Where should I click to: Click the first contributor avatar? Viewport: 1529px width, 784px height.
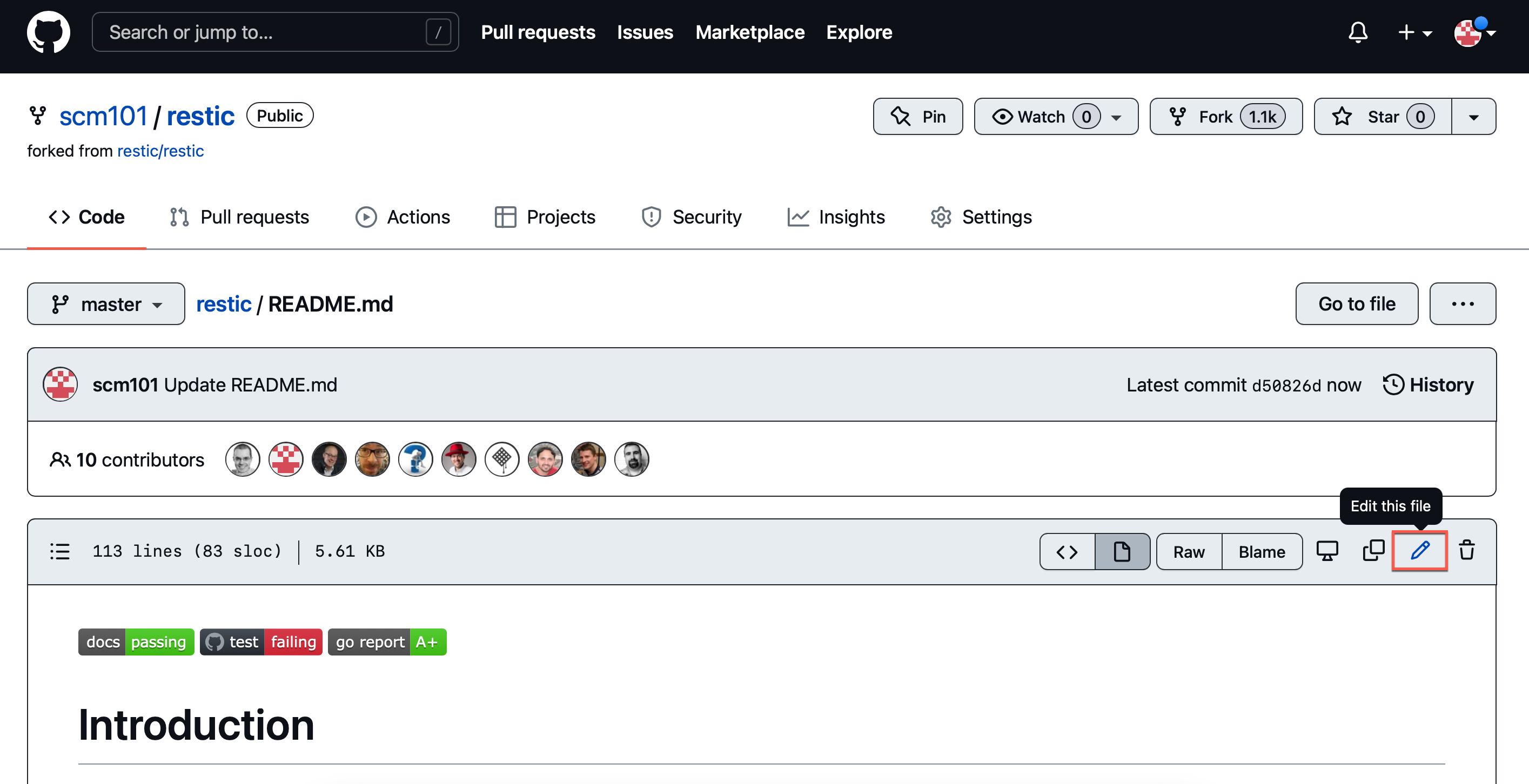243,459
